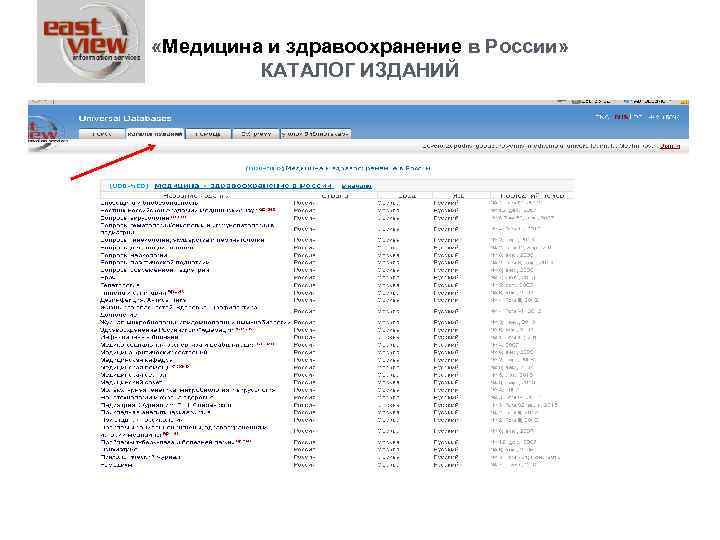Click the '(UDB-MED)' database code link
The image size is (720, 540).
click(x=129, y=186)
